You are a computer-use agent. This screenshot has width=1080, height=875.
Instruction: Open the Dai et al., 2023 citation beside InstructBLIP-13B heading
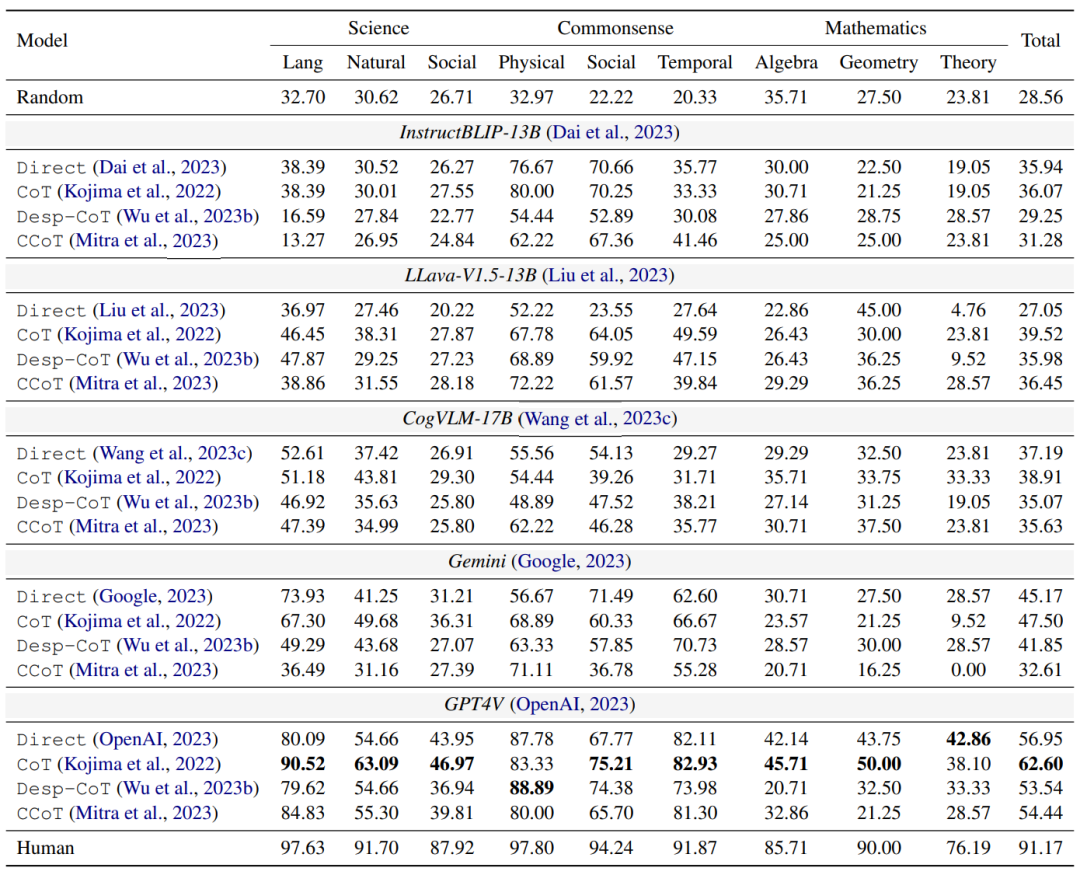click(612, 132)
